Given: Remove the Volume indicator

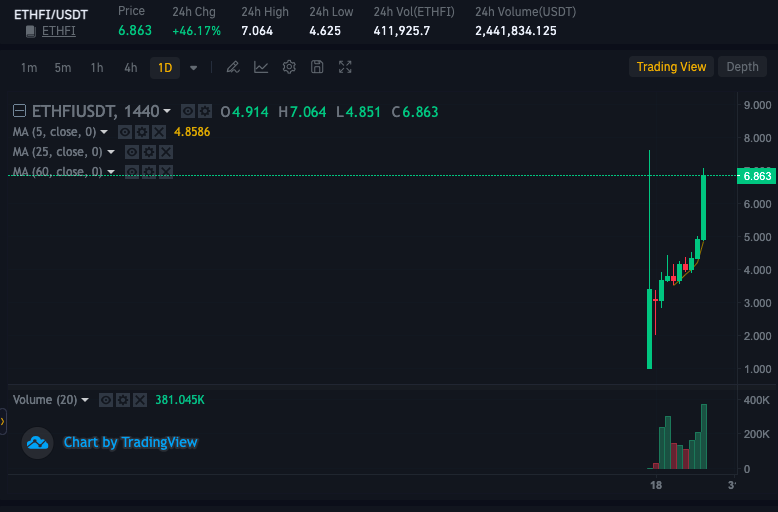Looking at the screenshot, I should [140, 400].
